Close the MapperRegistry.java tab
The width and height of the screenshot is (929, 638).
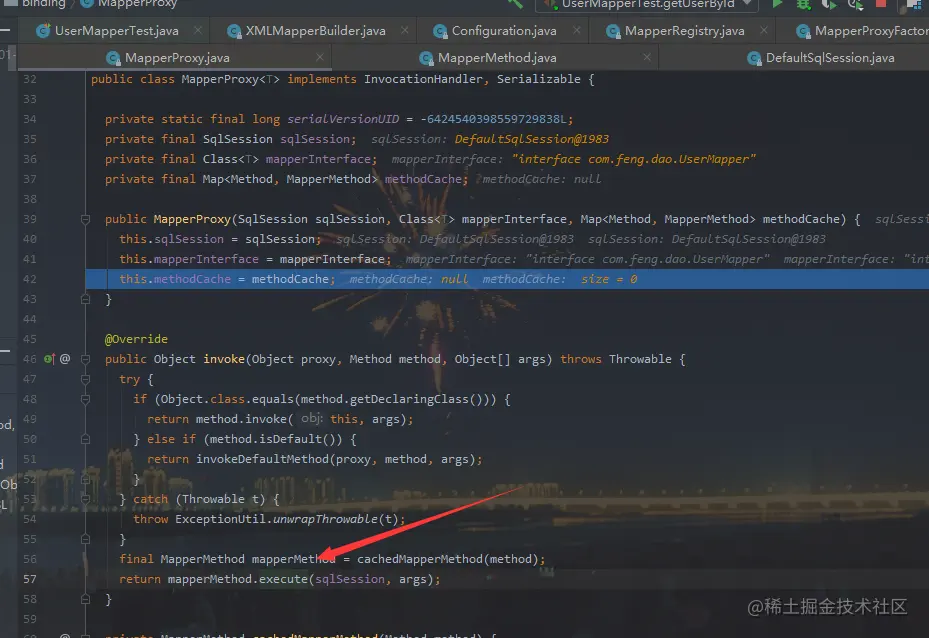pos(764,30)
